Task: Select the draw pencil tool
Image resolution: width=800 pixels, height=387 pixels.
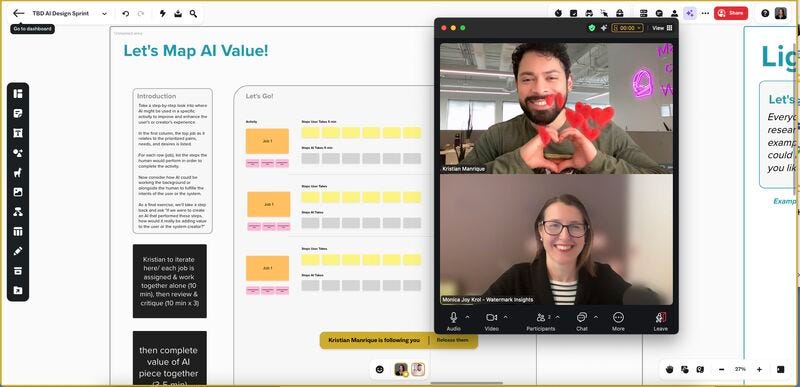Action: 18,251
